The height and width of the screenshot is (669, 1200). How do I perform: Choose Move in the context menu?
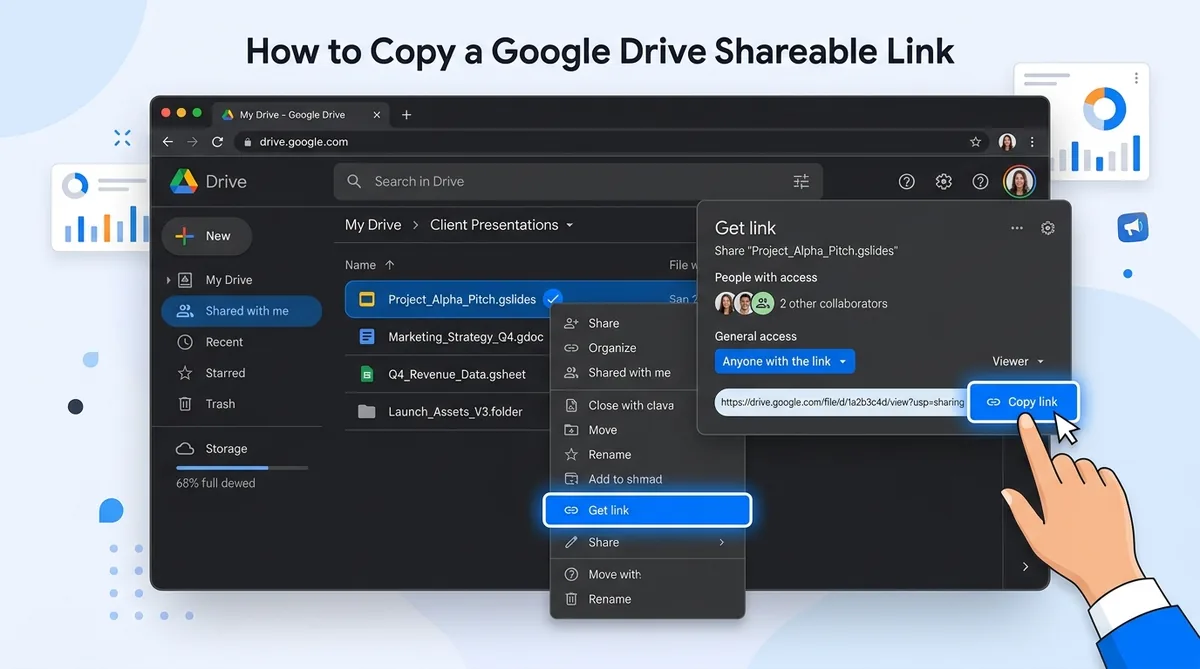[x=647, y=430]
